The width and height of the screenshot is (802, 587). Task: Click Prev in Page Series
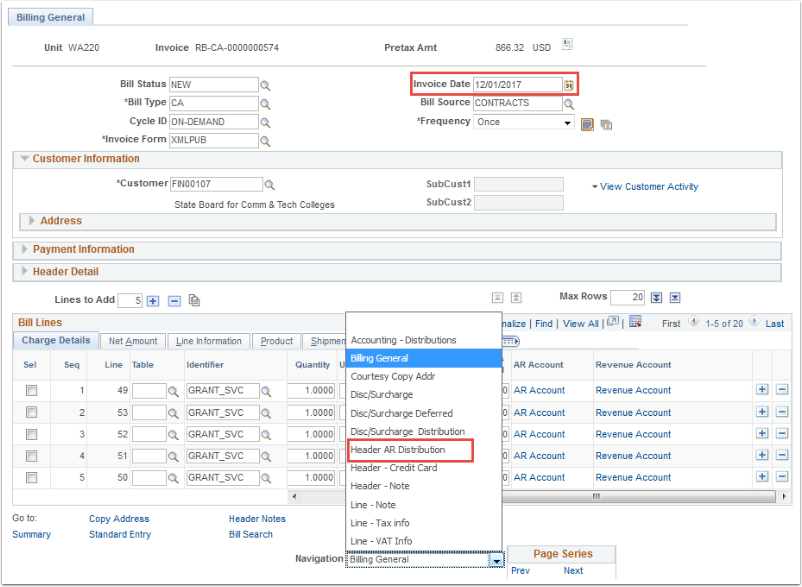pyautogui.click(x=521, y=571)
